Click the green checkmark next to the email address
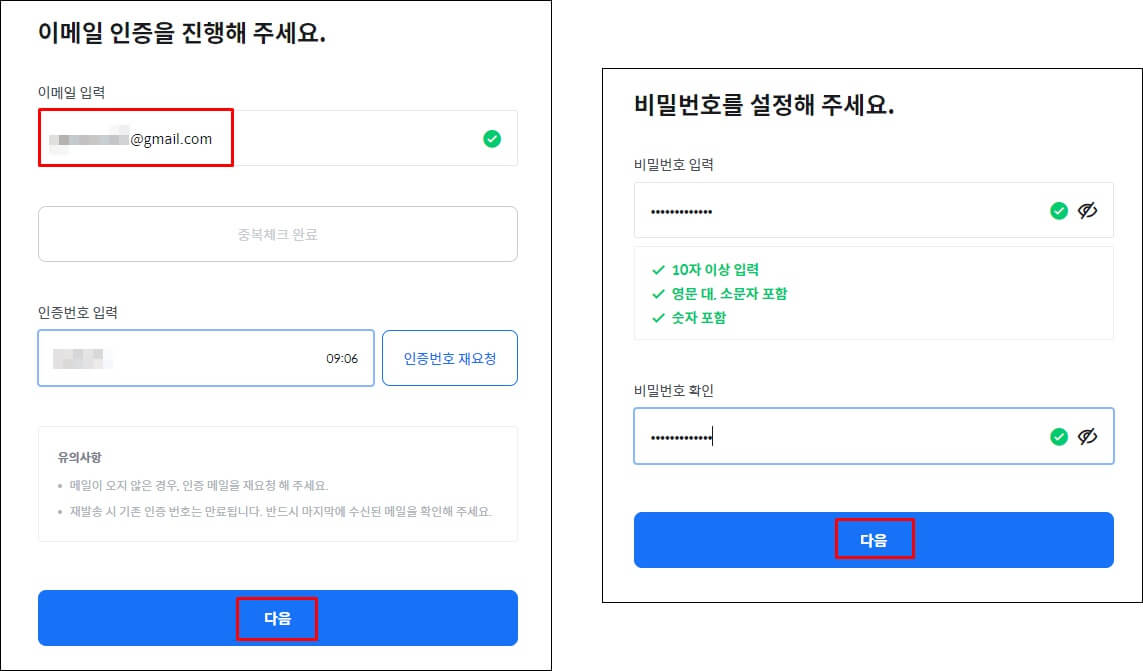Viewport: 1143px width, 671px height. click(491, 139)
